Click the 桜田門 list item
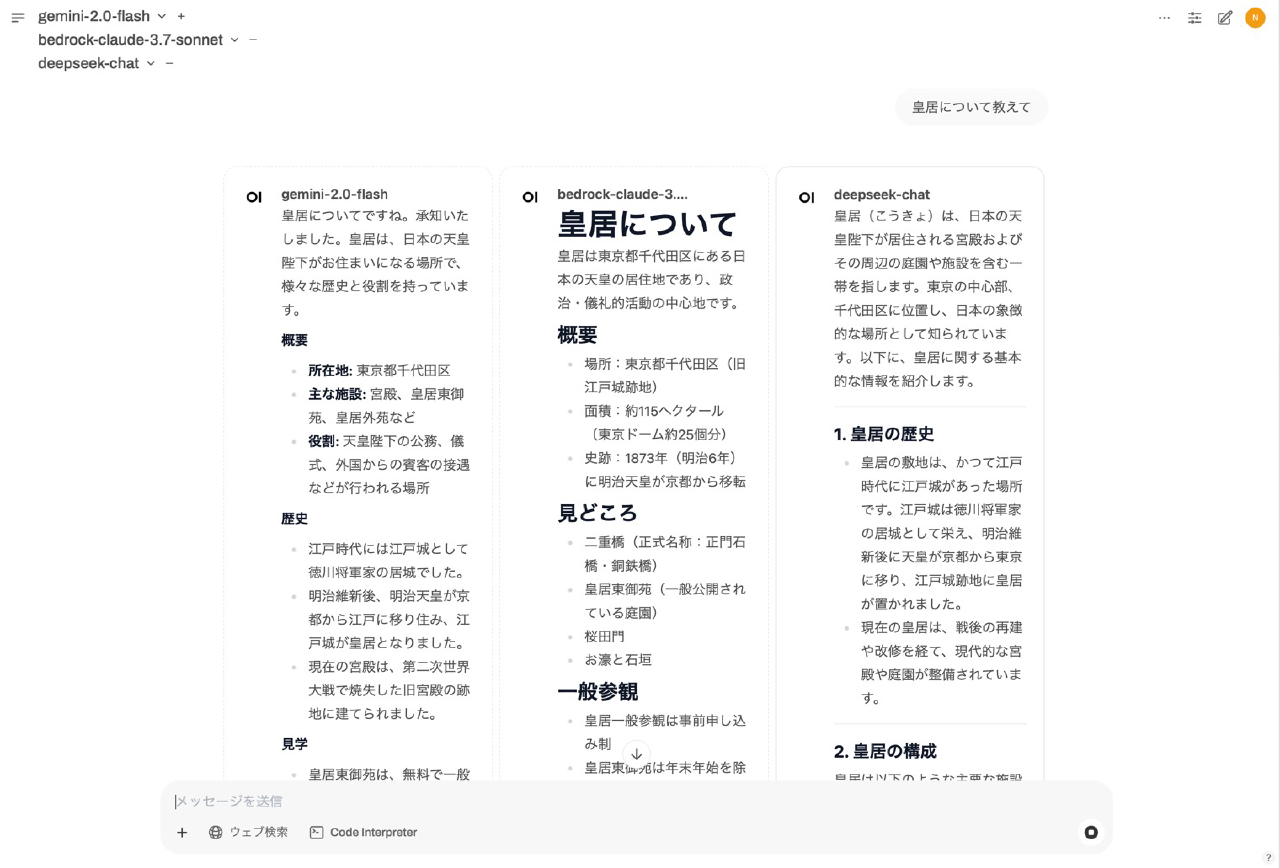The image size is (1280, 868). pos(604,636)
